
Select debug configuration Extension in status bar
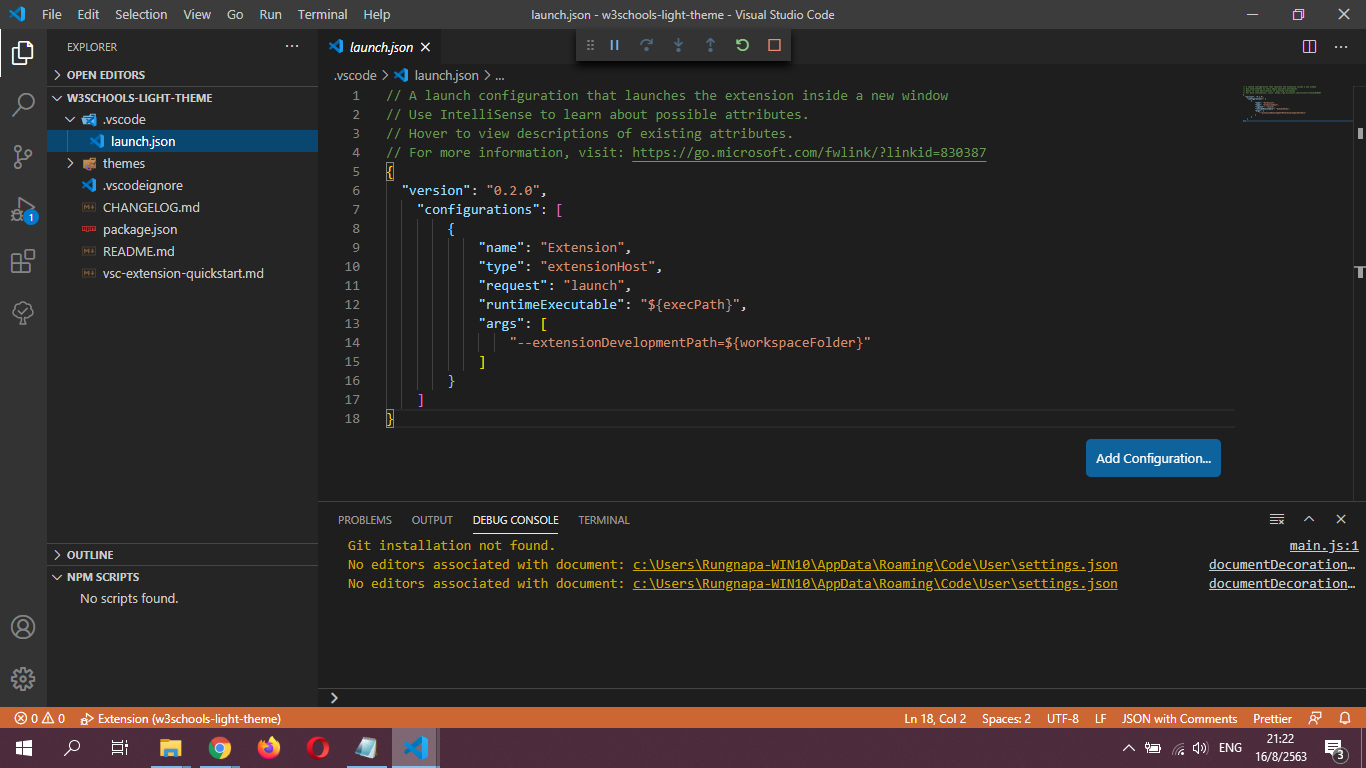coord(181,719)
